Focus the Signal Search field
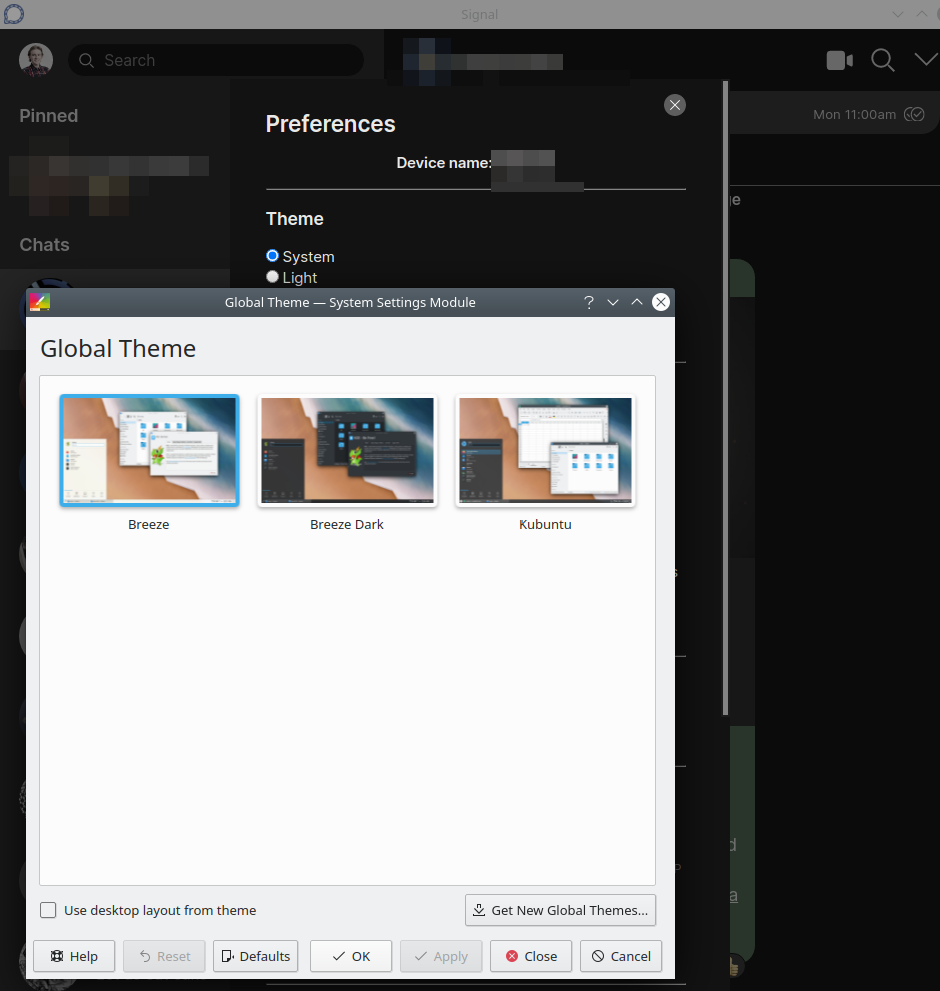The width and height of the screenshot is (940, 991). click(216, 60)
